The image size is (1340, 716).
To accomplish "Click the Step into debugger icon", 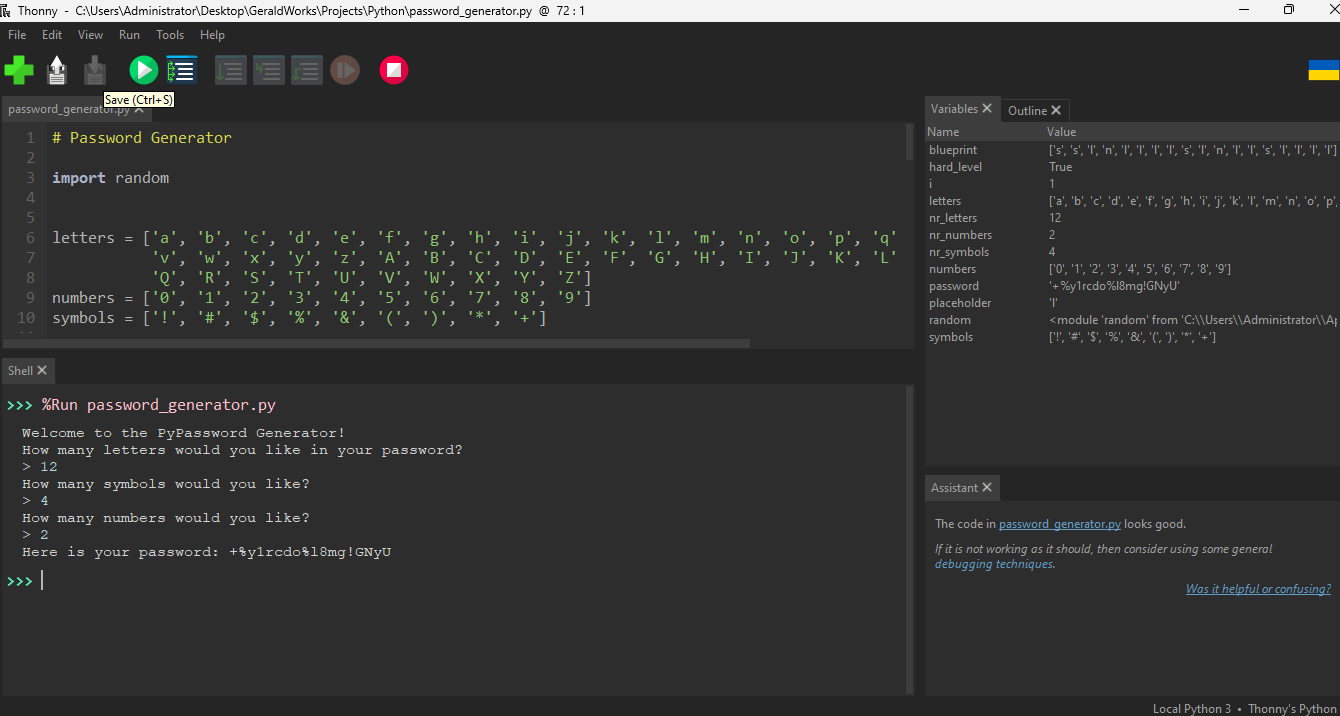I will click(x=269, y=70).
